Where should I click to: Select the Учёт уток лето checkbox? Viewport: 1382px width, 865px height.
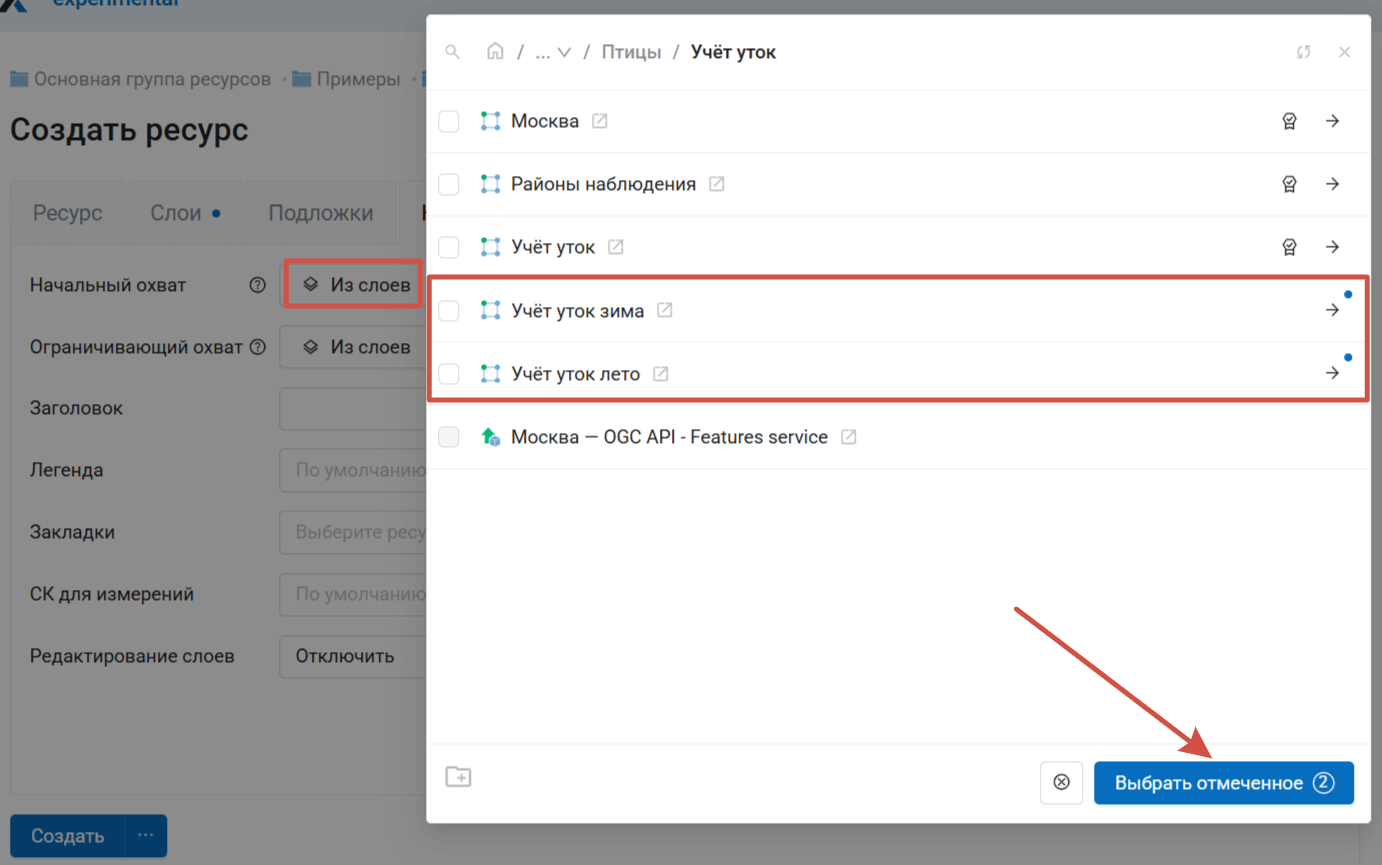click(x=449, y=374)
